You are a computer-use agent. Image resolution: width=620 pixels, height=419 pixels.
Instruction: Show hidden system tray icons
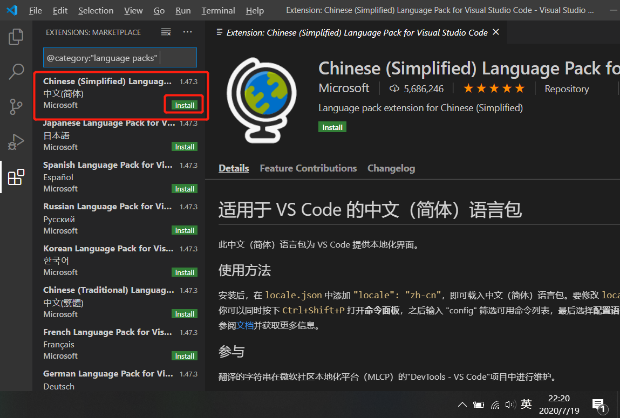(x=462, y=405)
